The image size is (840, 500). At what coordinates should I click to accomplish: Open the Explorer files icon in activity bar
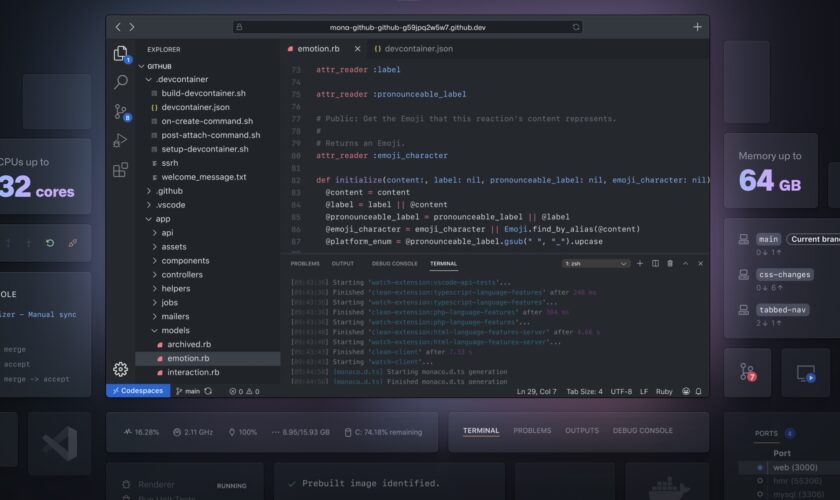pos(121,54)
